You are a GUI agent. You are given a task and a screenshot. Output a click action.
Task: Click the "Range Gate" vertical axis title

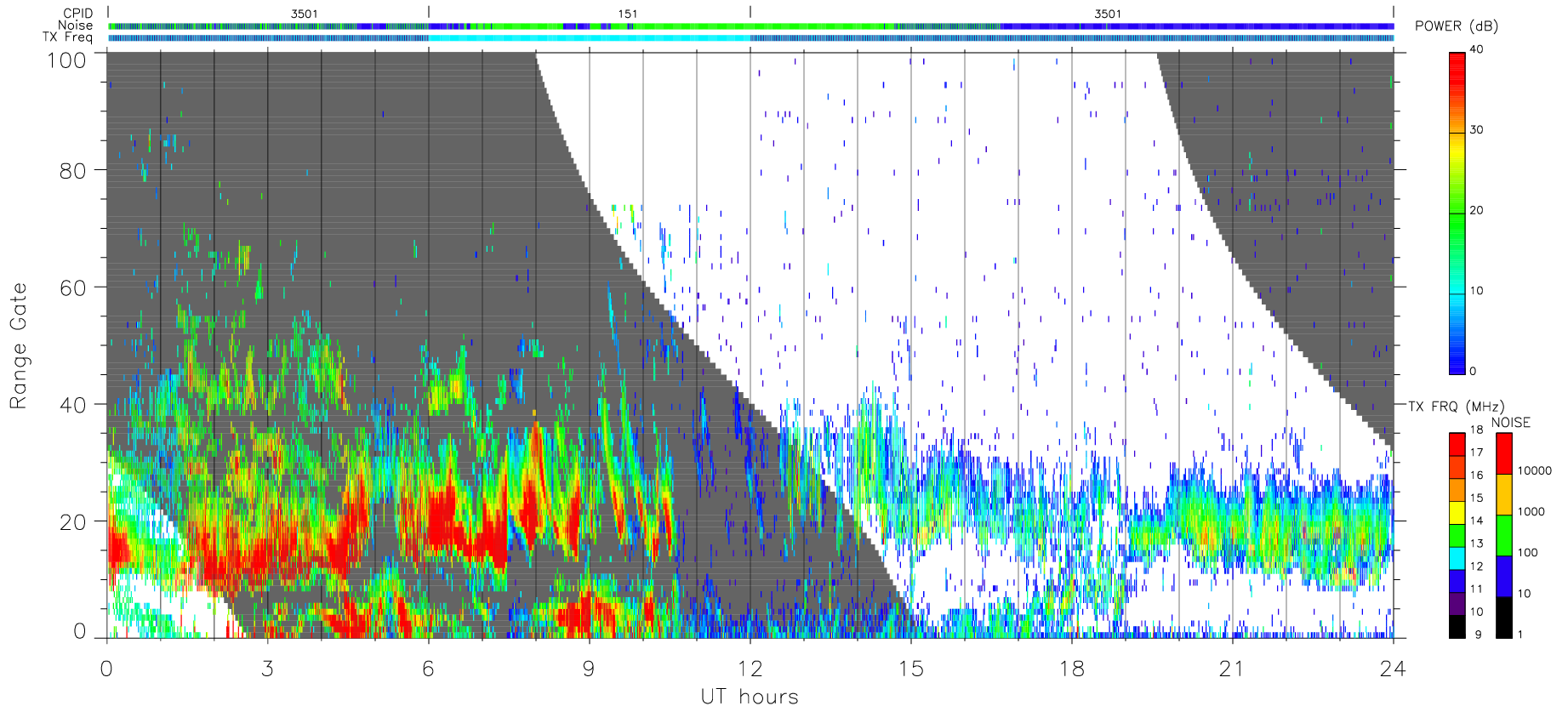pyautogui.click(x=18, y=345)
